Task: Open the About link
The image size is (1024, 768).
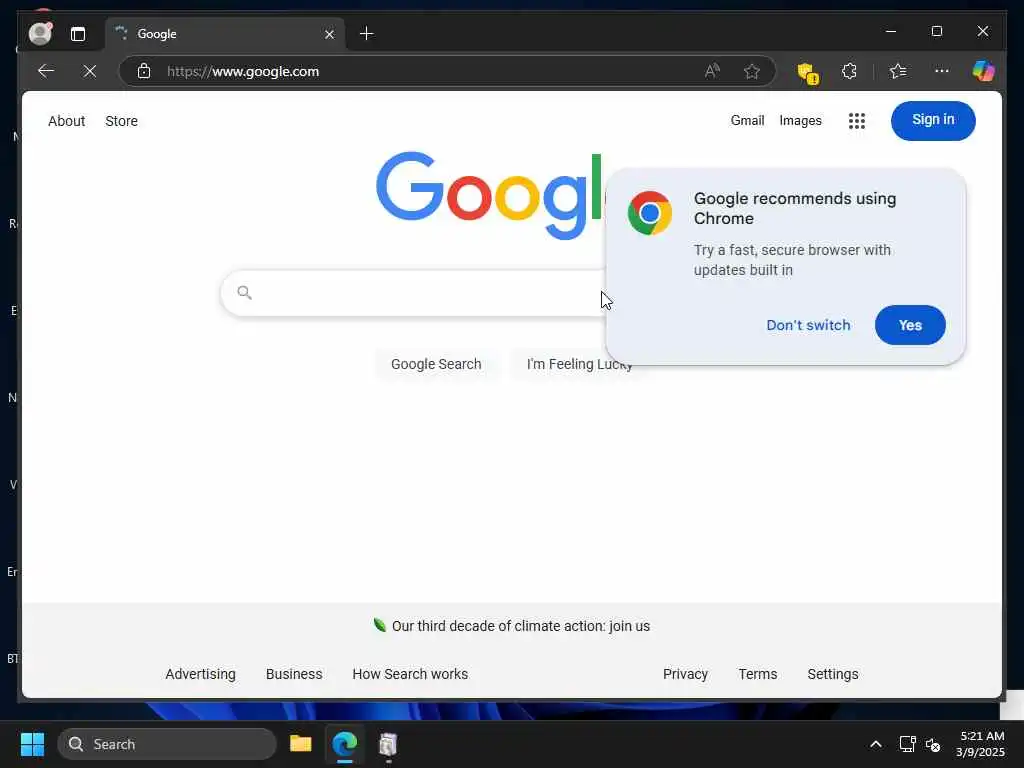Action: tap(67, 121)
